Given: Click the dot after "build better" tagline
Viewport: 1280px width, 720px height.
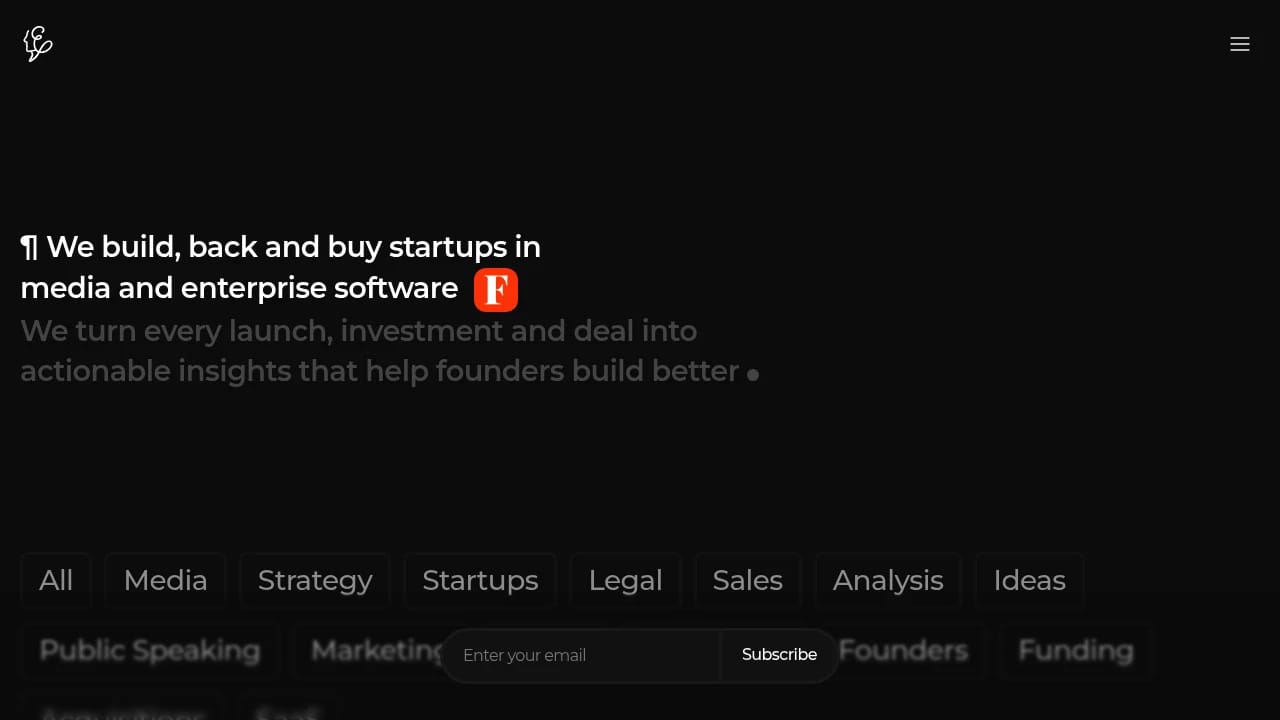Looking at the screenshot, I should pos(752,374).
